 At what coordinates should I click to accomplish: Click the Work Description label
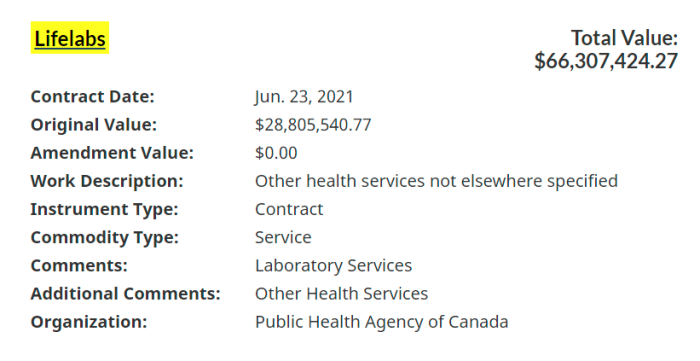coord(107,181)
